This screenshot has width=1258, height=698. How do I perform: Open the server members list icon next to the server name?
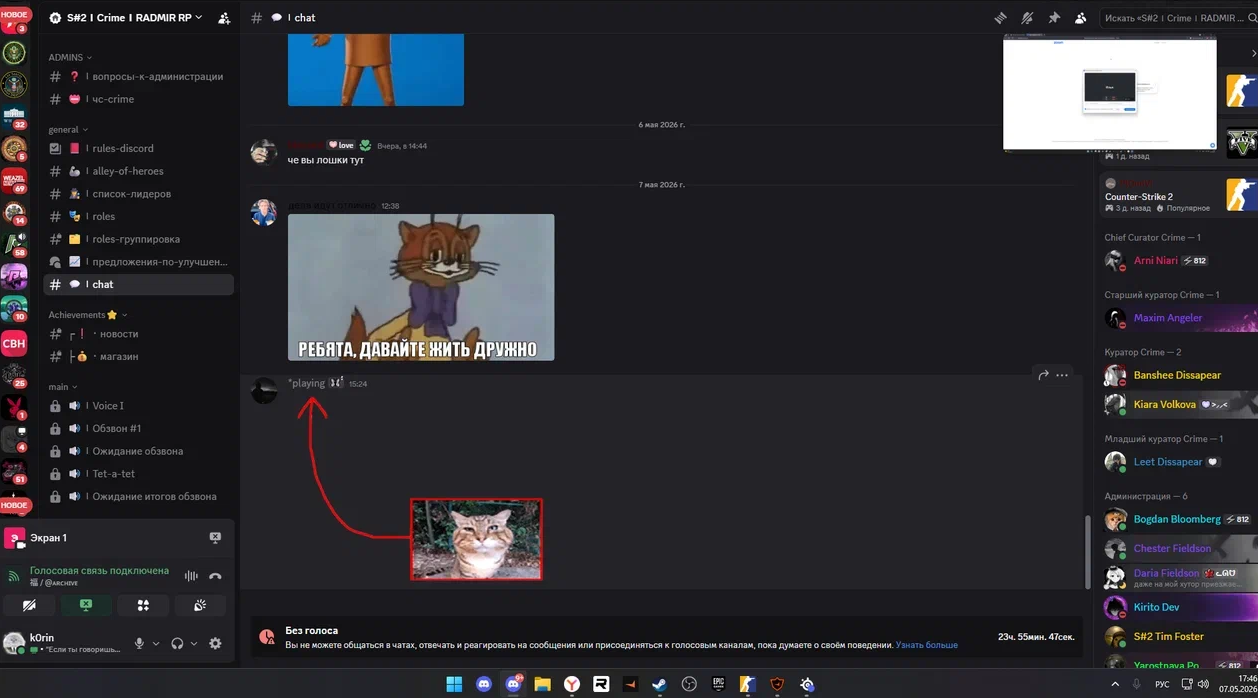click(224, 18)
